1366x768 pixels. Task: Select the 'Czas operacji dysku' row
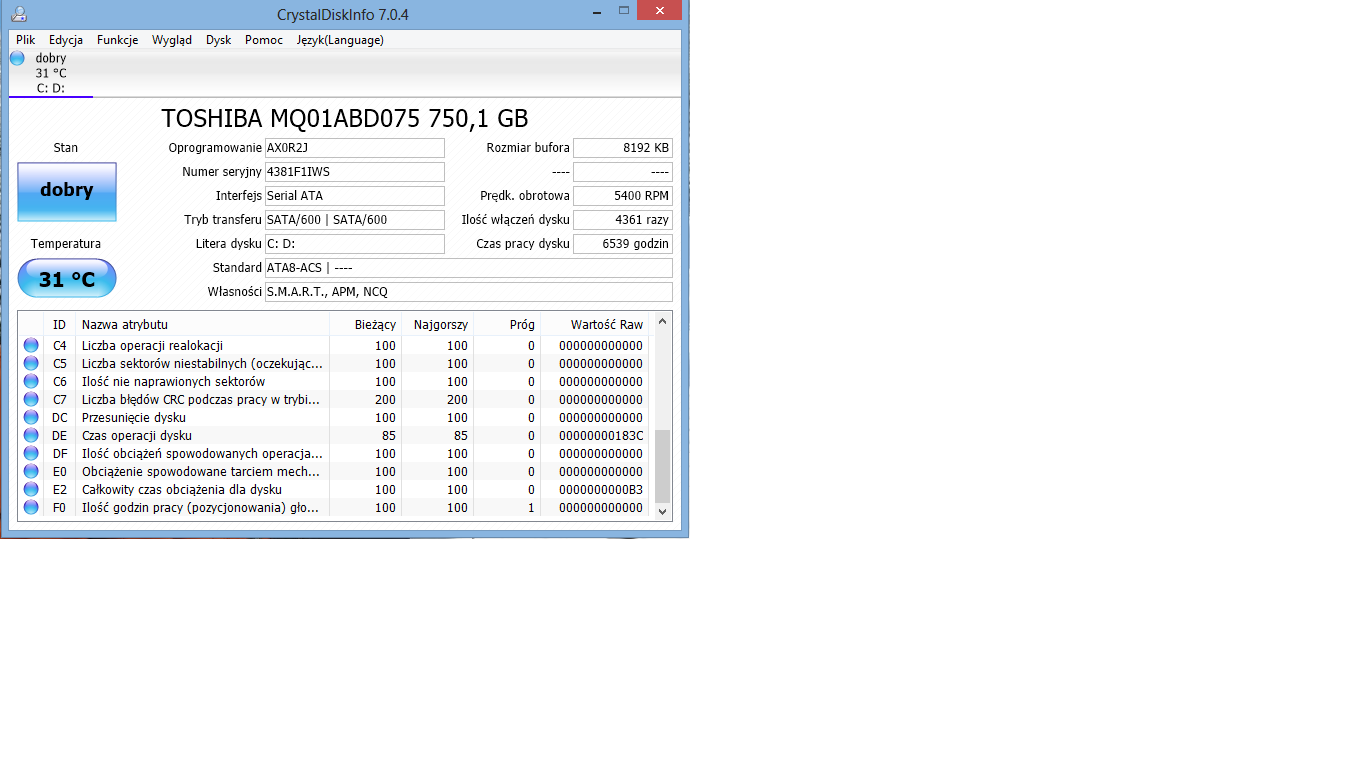click(x=334, y=435)
